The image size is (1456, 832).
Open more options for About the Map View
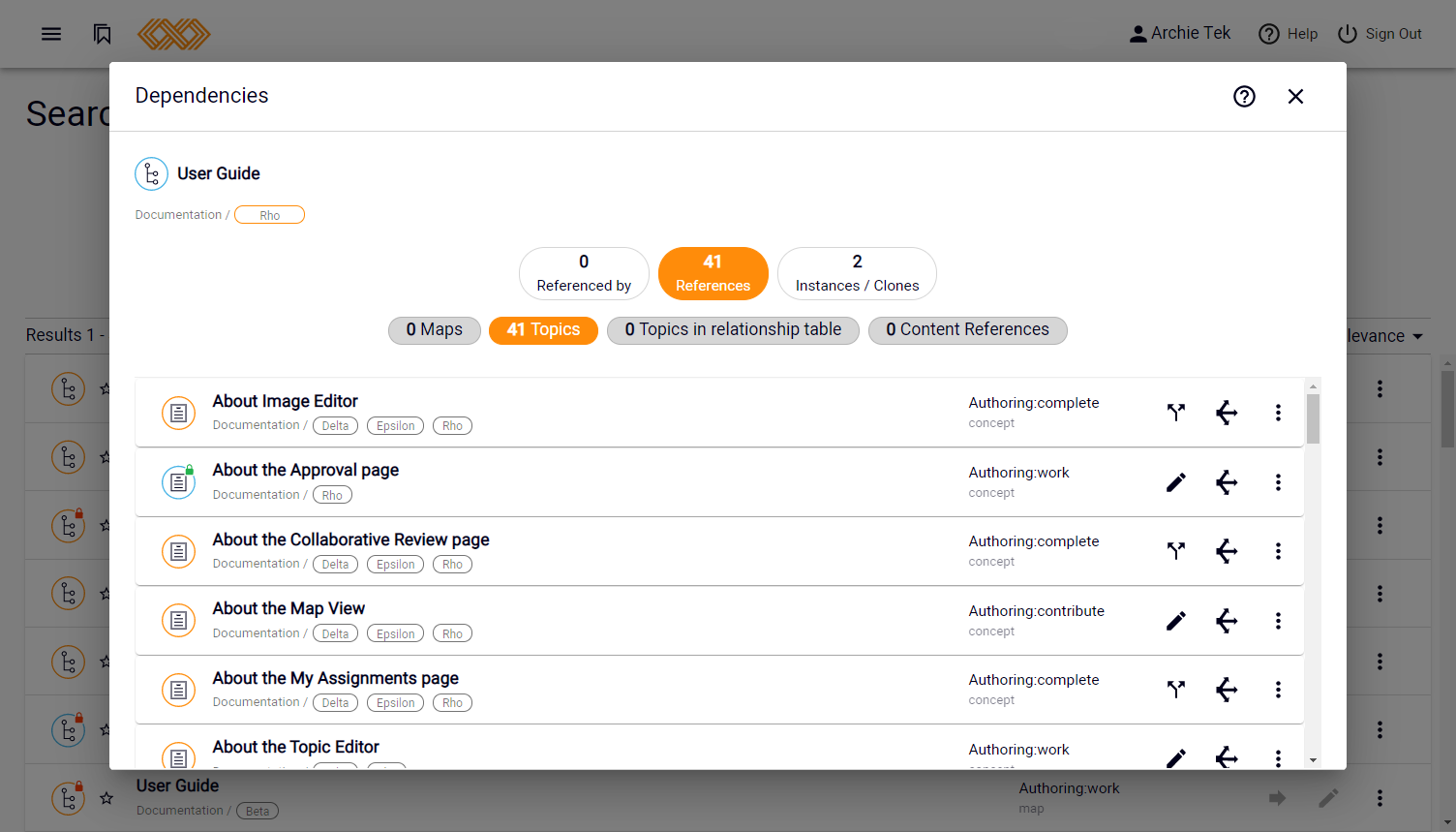pyautogui.click(x=1278, y=621)
